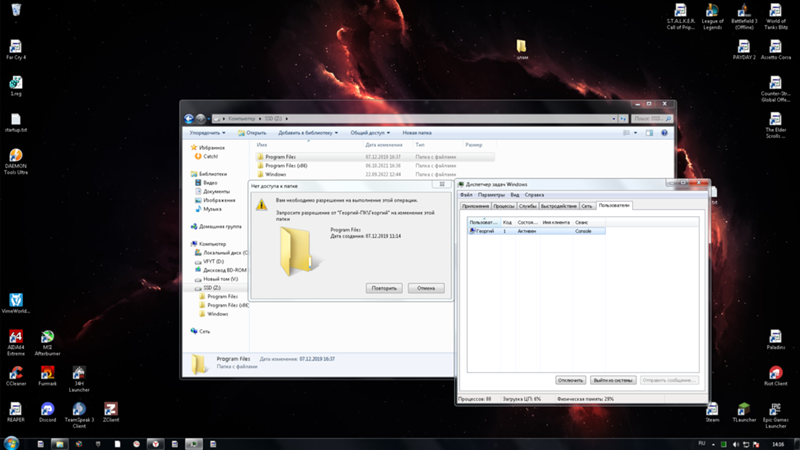Launch VimeWorld shortcut
Image resolution: width=800 pixels, height=450 pixels.
16,303
